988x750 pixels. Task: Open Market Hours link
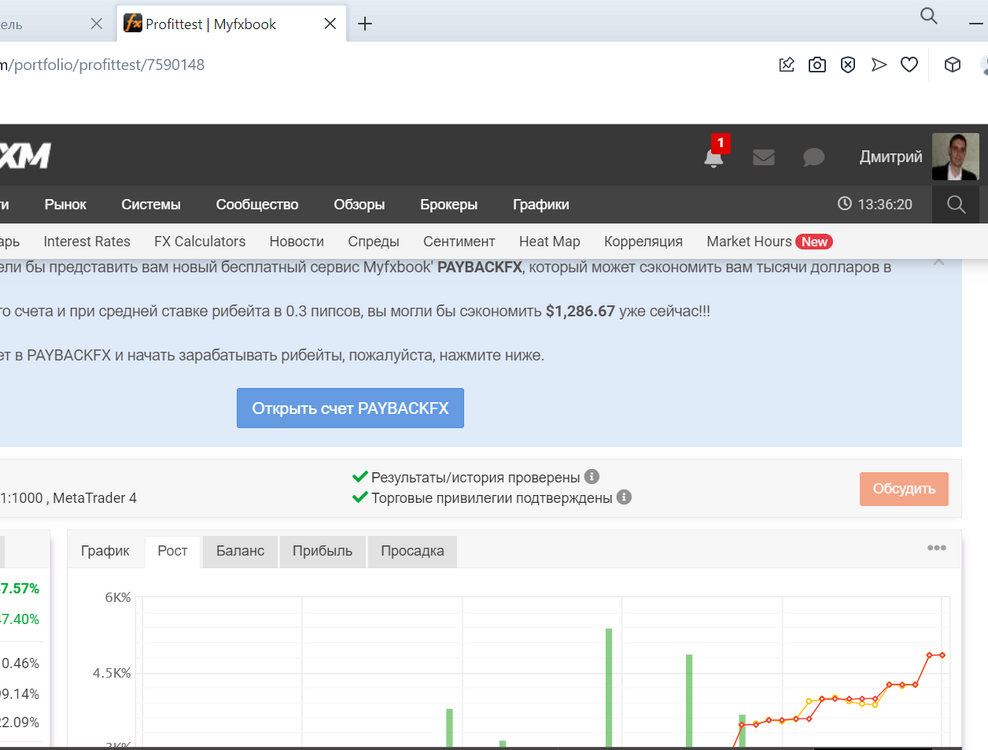click(749, 241)
